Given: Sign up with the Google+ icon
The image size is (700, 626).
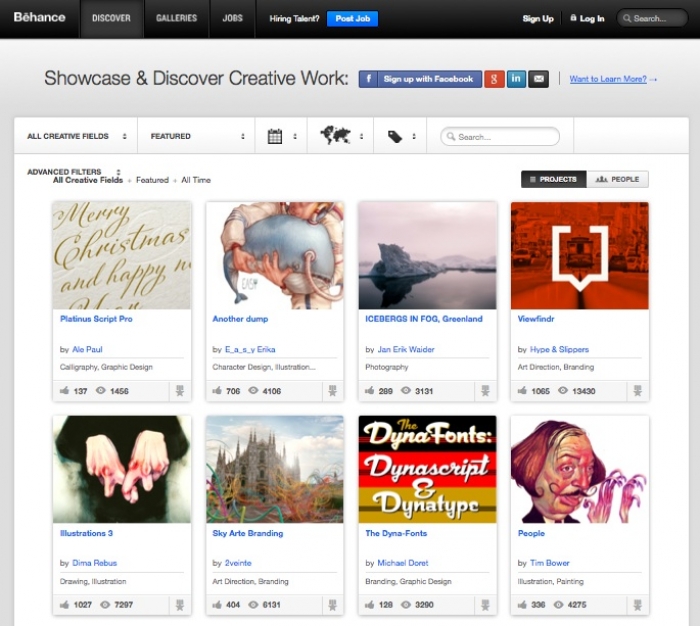Looking at the screenshot, I should click(494, 79).
